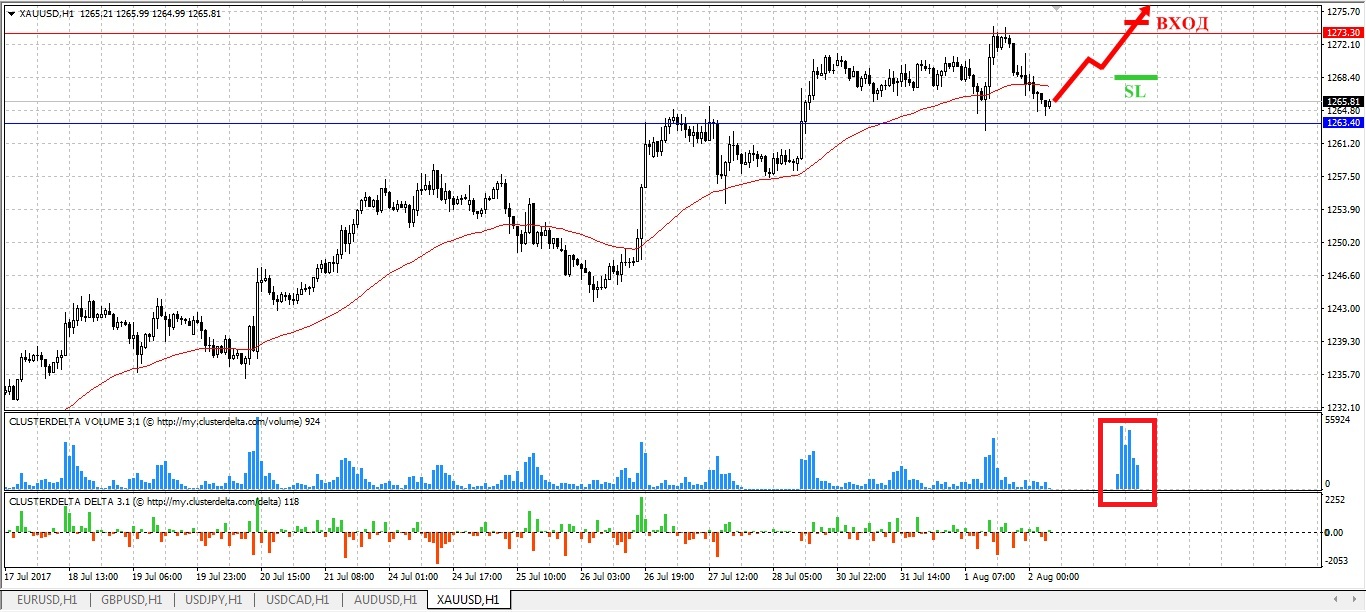Click the 24 Jul 01:00 time label

click(415, 577)
